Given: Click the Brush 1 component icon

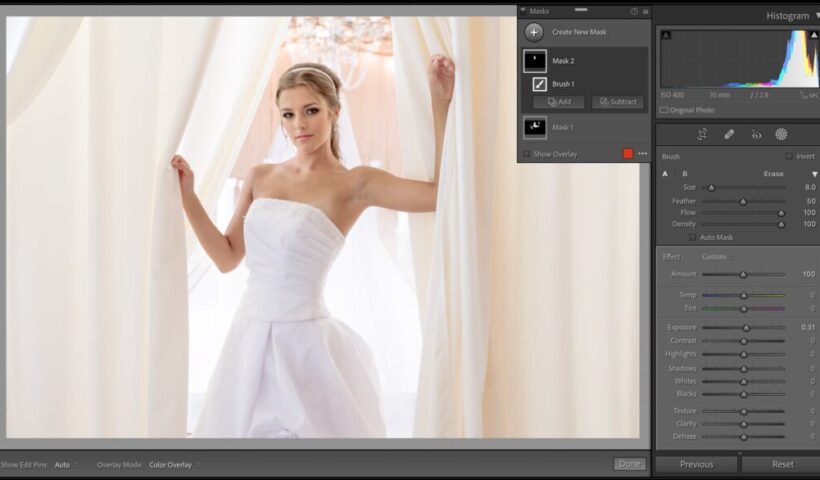Looking at the screenshot, I should [539, 84].
